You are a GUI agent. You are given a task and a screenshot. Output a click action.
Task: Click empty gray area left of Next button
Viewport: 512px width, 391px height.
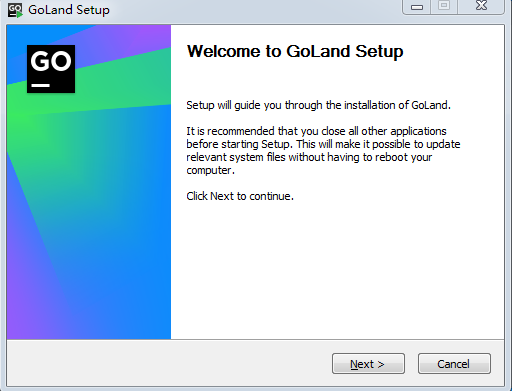167,364
